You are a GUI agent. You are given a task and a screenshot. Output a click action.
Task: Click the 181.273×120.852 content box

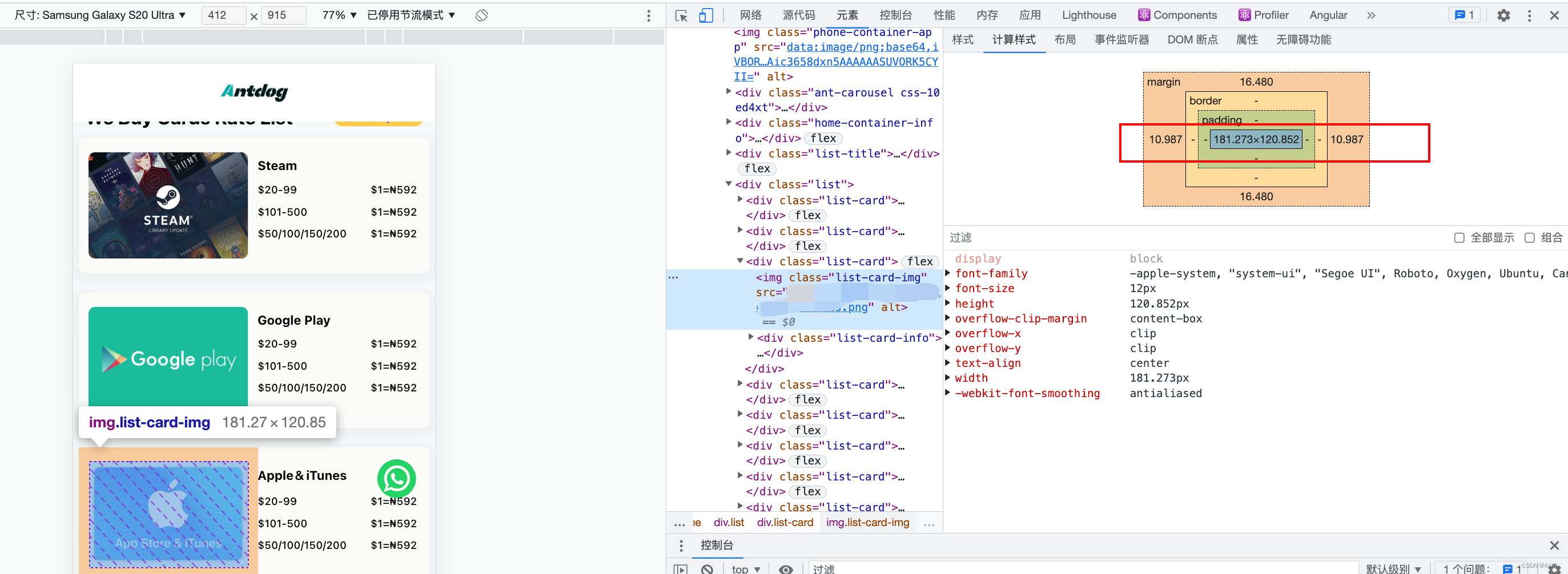click(1256, 139)
